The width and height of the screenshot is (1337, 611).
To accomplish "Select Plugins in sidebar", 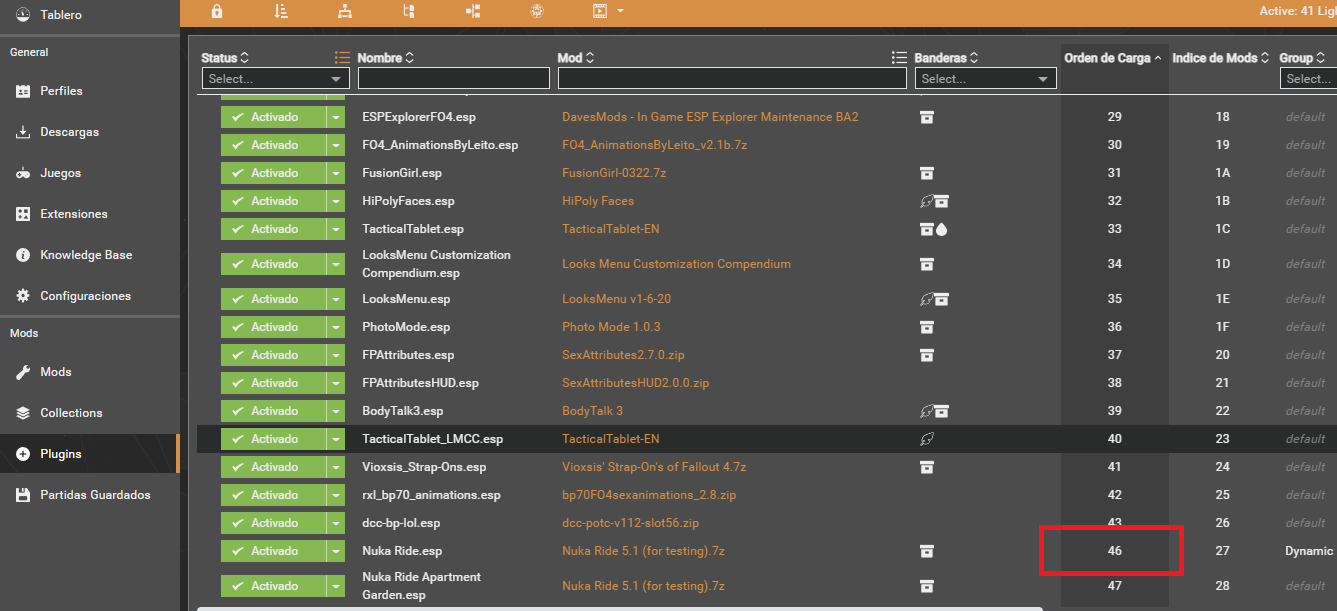I will 90,454.
